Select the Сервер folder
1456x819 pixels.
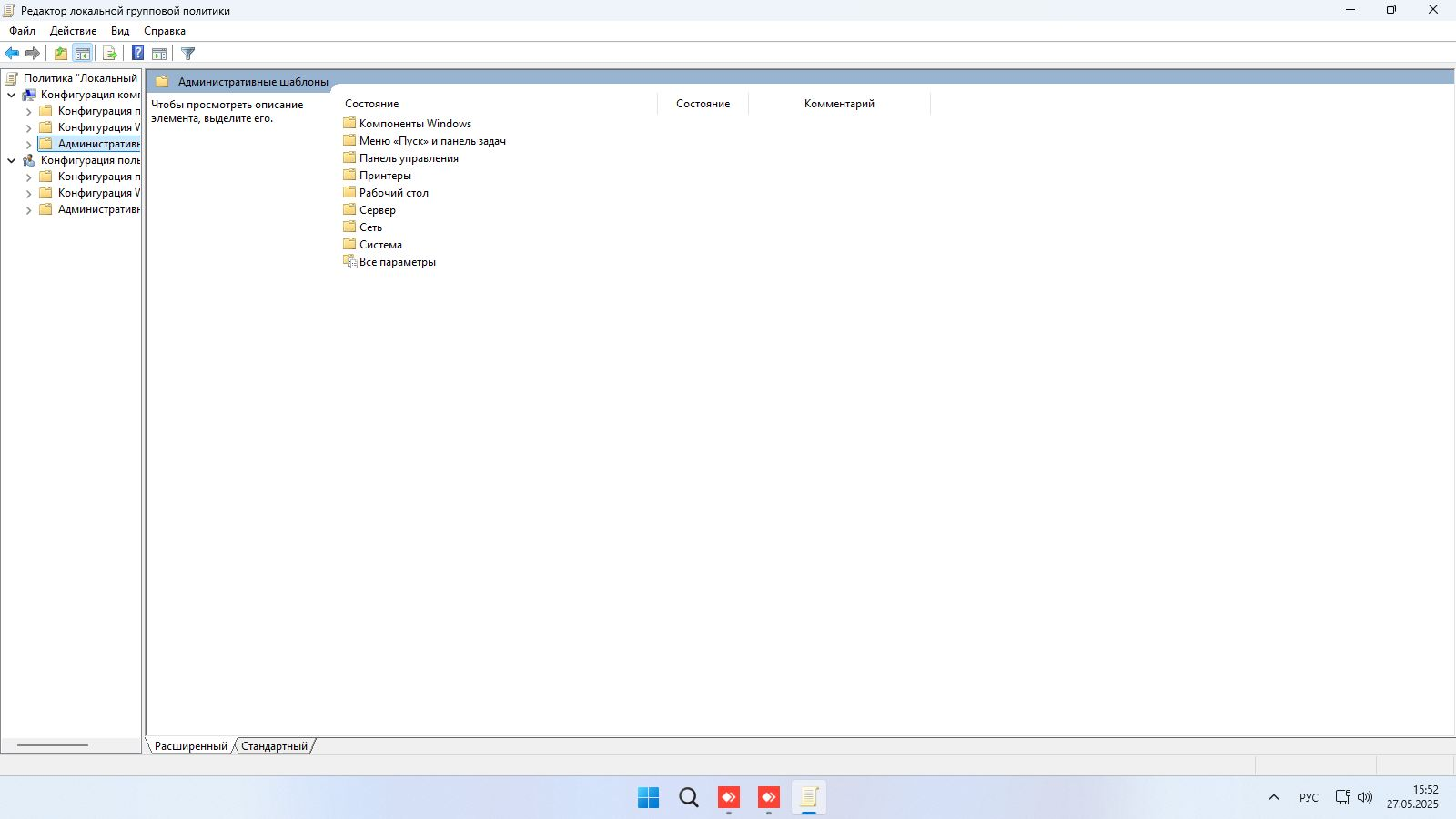pyautogui.click(x=369, y=210)
